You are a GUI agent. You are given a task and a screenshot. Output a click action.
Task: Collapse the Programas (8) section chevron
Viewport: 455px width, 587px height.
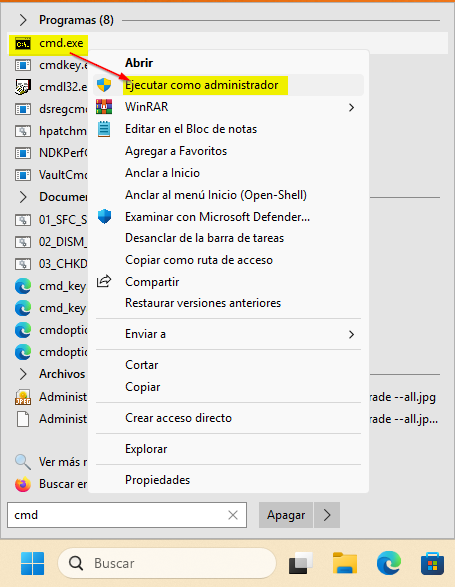(23, 20)
